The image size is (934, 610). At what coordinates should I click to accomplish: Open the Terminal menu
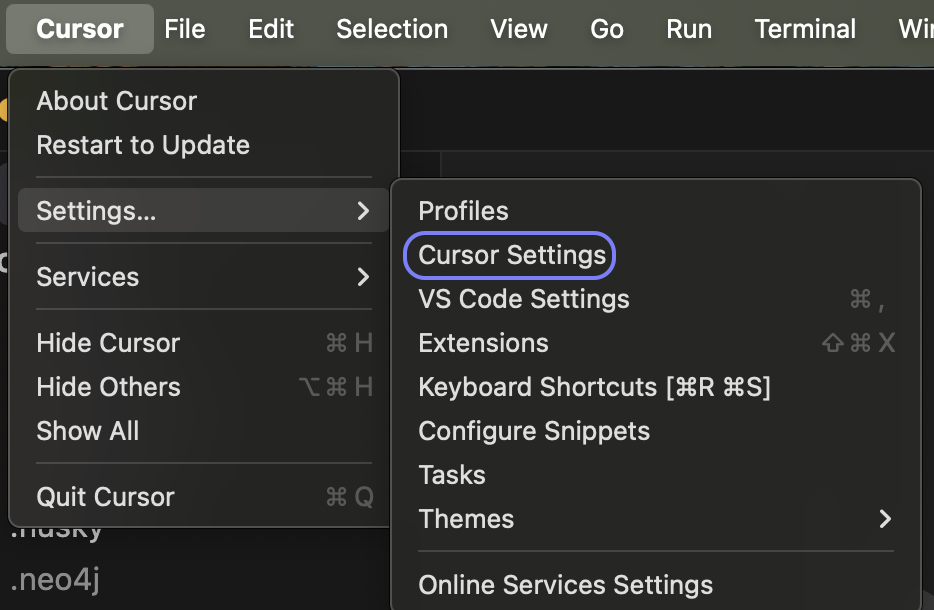point(805,29)
